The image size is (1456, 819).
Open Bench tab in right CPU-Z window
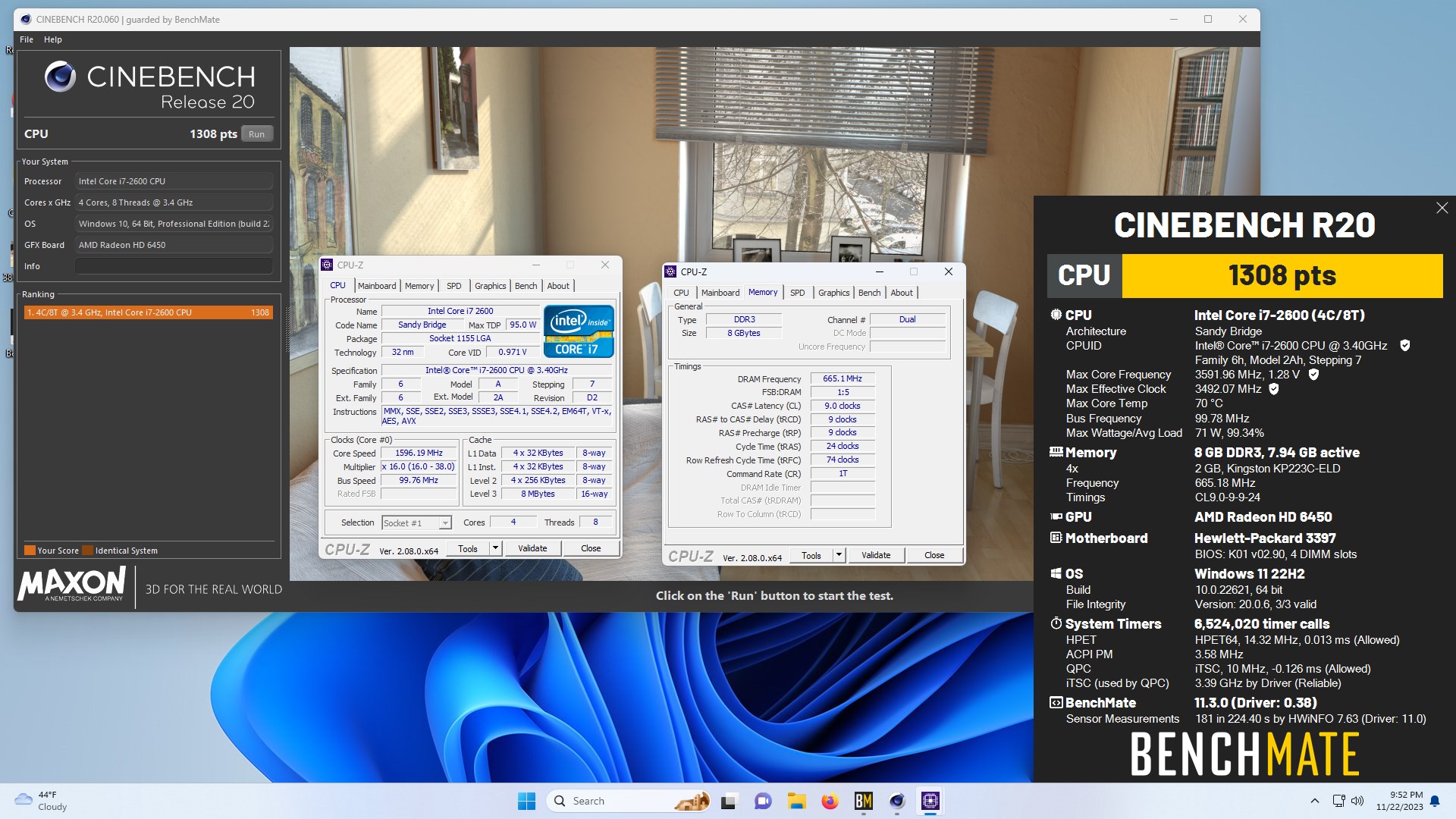point(869,293)
